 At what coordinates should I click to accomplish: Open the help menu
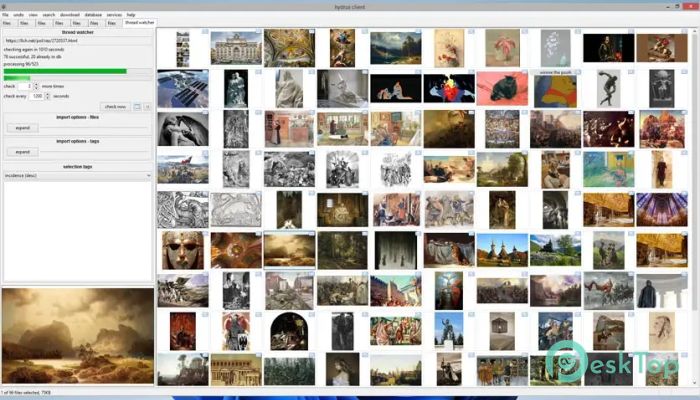[131, 15]
